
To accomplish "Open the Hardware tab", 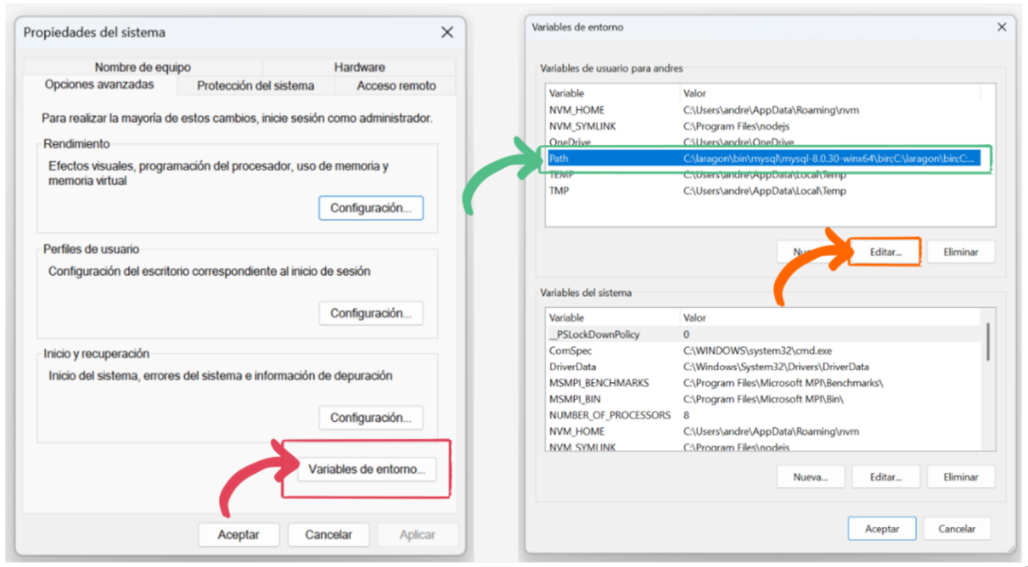I will point(359,67).
